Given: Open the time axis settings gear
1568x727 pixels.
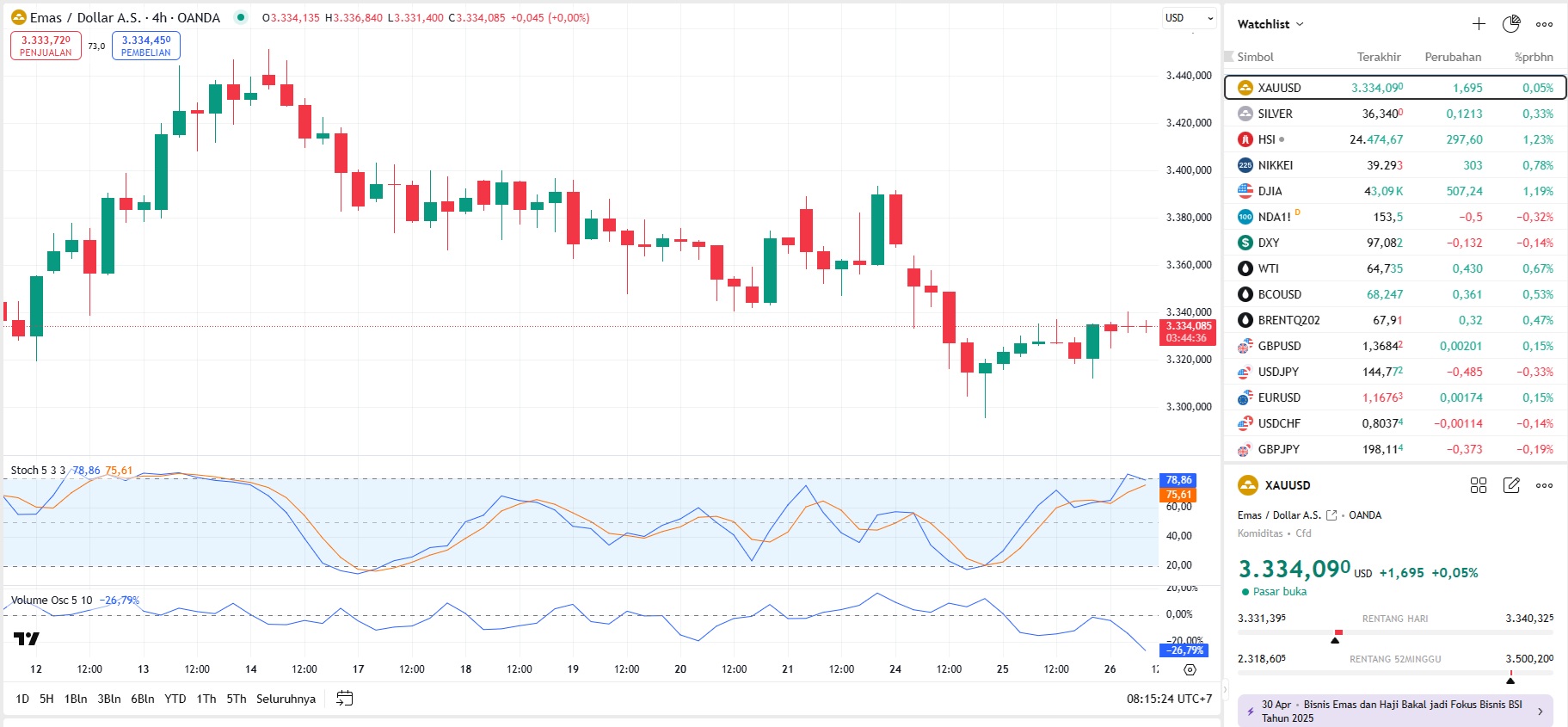Looking at the screenshot, I should [x=1190, y=669].
